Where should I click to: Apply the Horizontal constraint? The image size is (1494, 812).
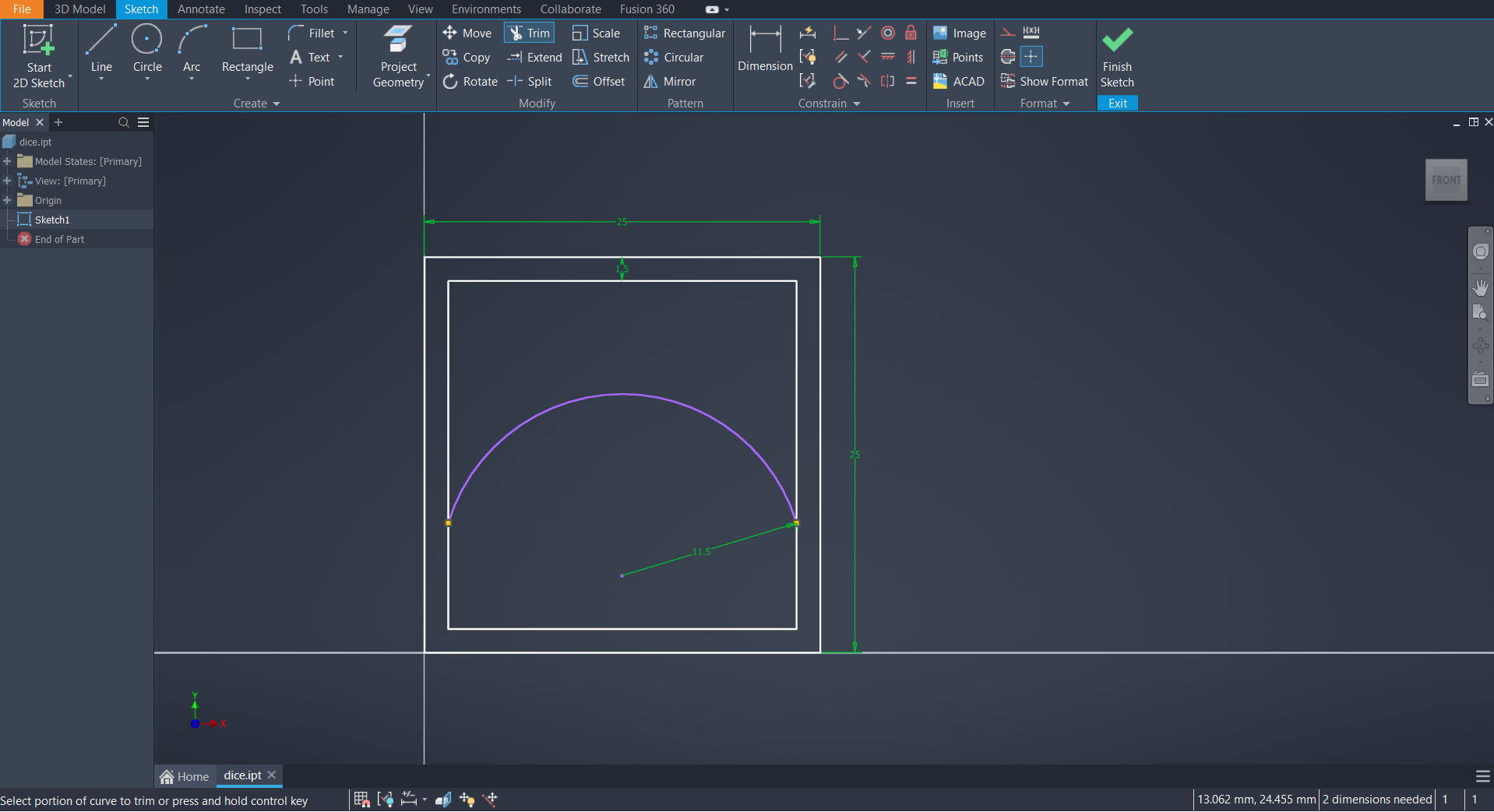(x=887, y=57)
